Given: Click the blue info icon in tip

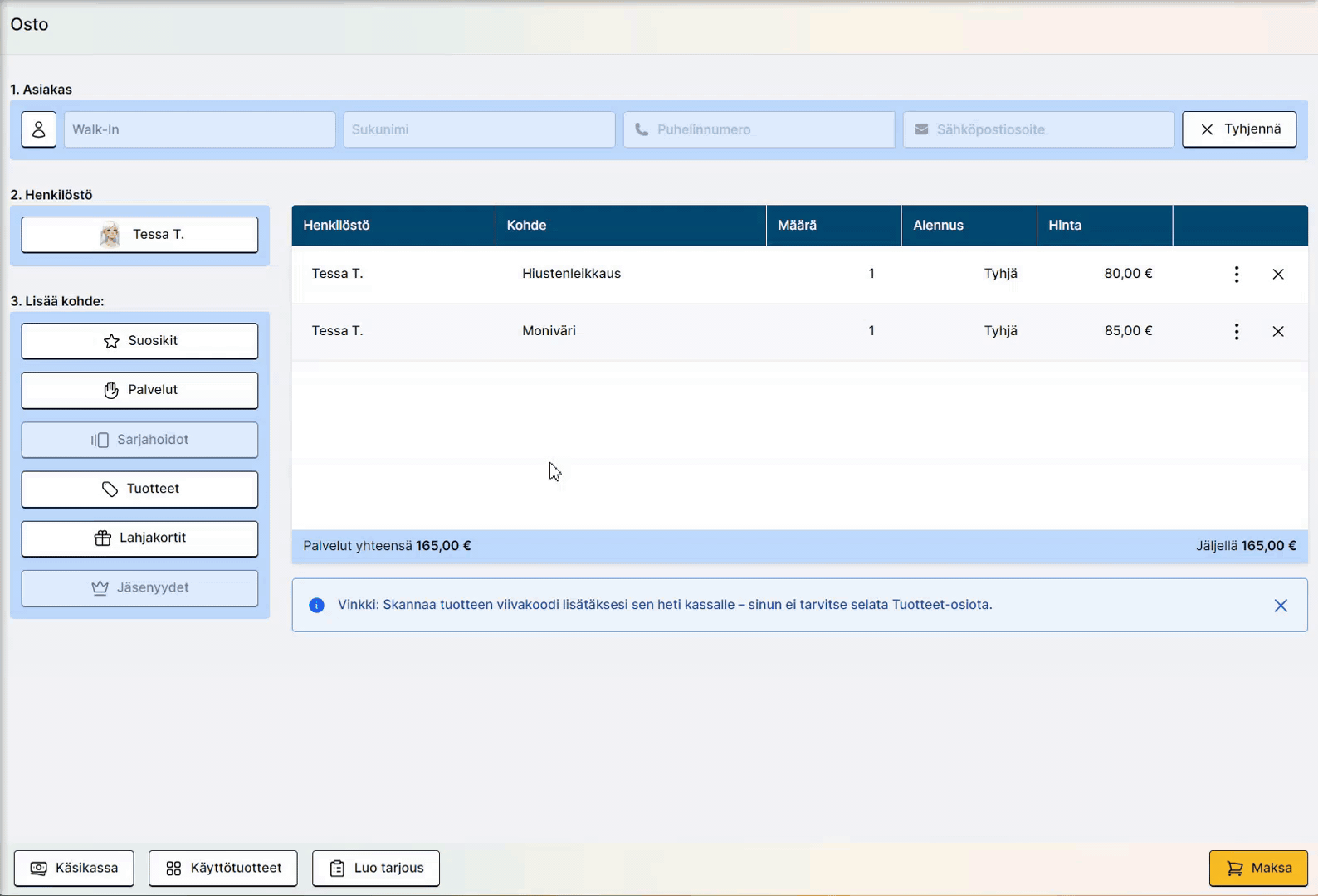Looking at the screenshot, I should click(x=316, y=606).
